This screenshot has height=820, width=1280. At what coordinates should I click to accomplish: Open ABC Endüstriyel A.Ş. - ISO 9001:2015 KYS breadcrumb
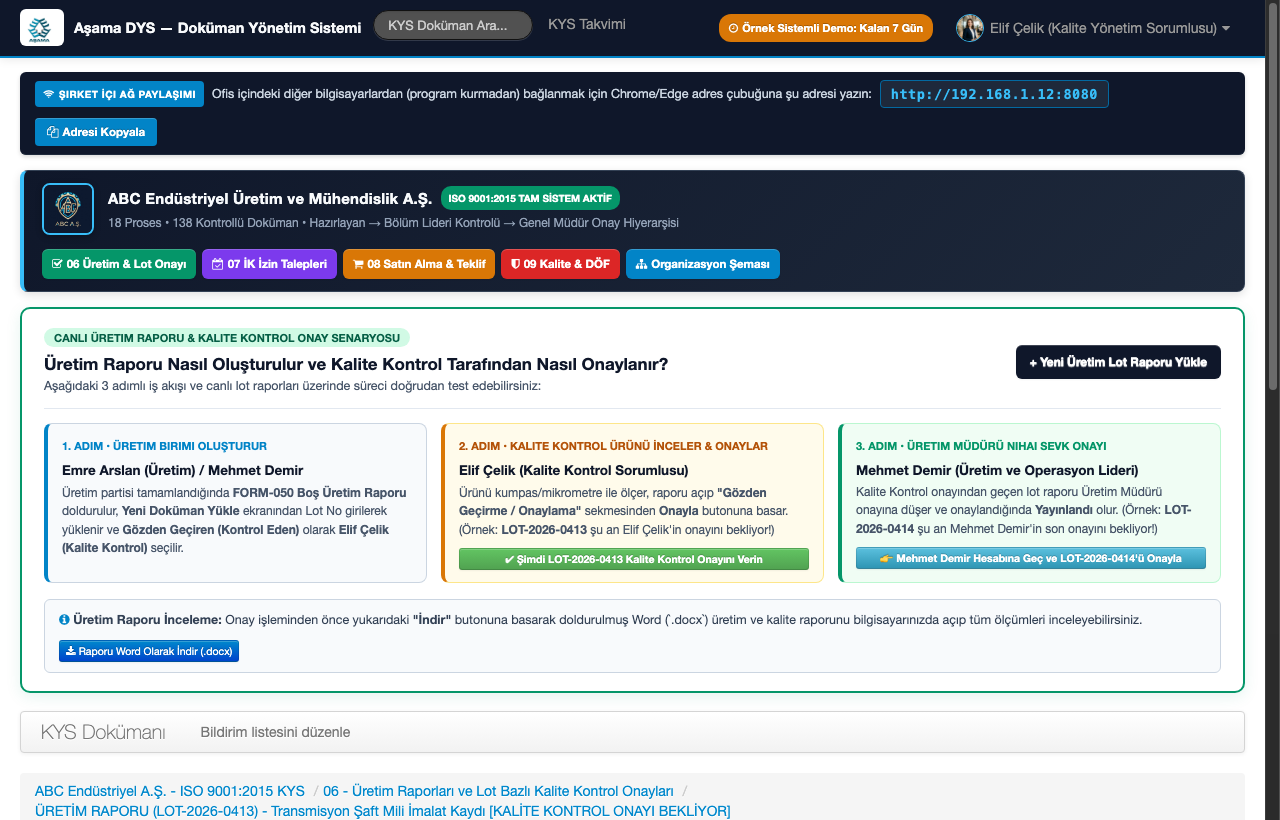click(170, 790)
